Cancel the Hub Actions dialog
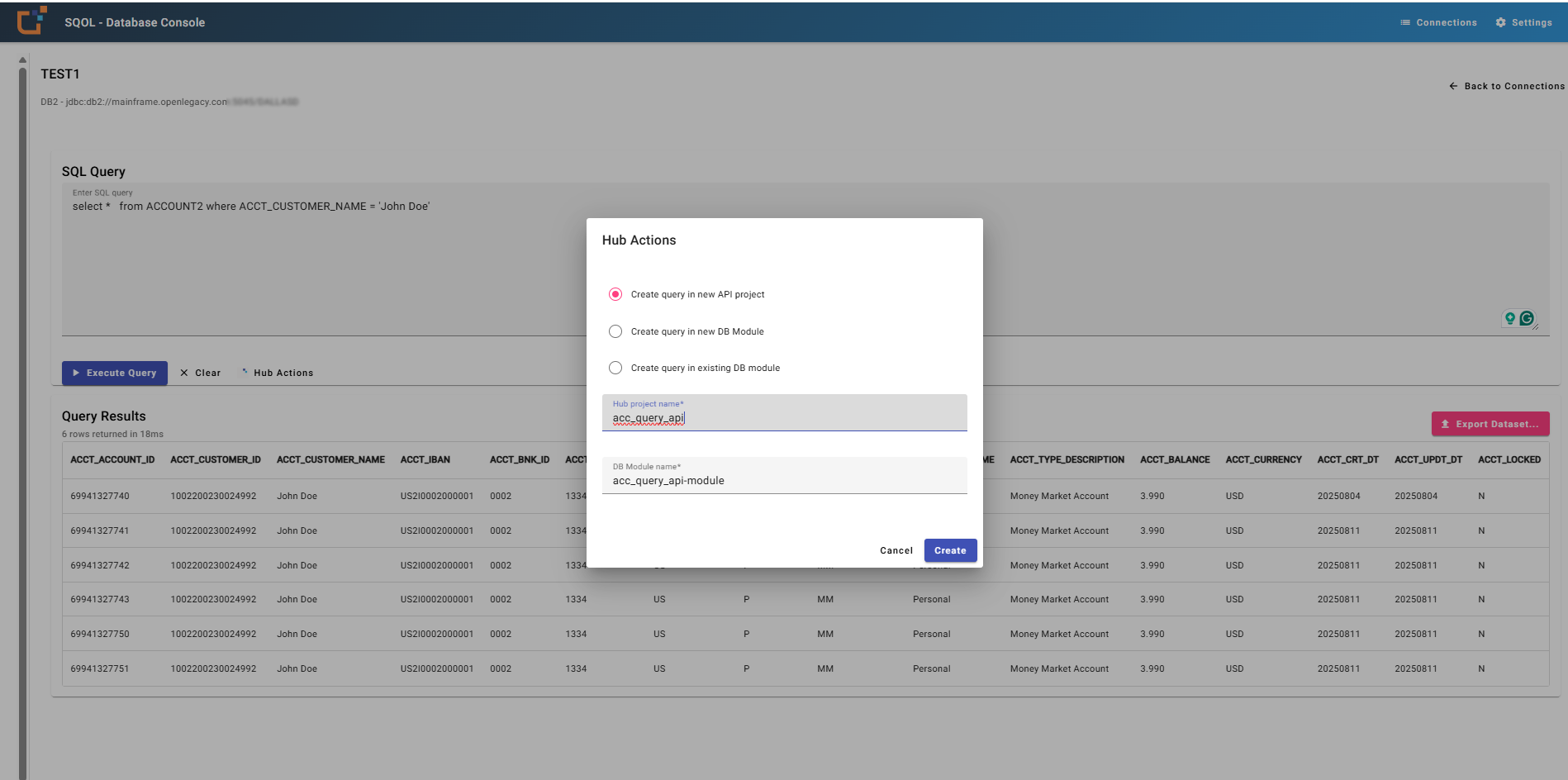 [896, 550]
